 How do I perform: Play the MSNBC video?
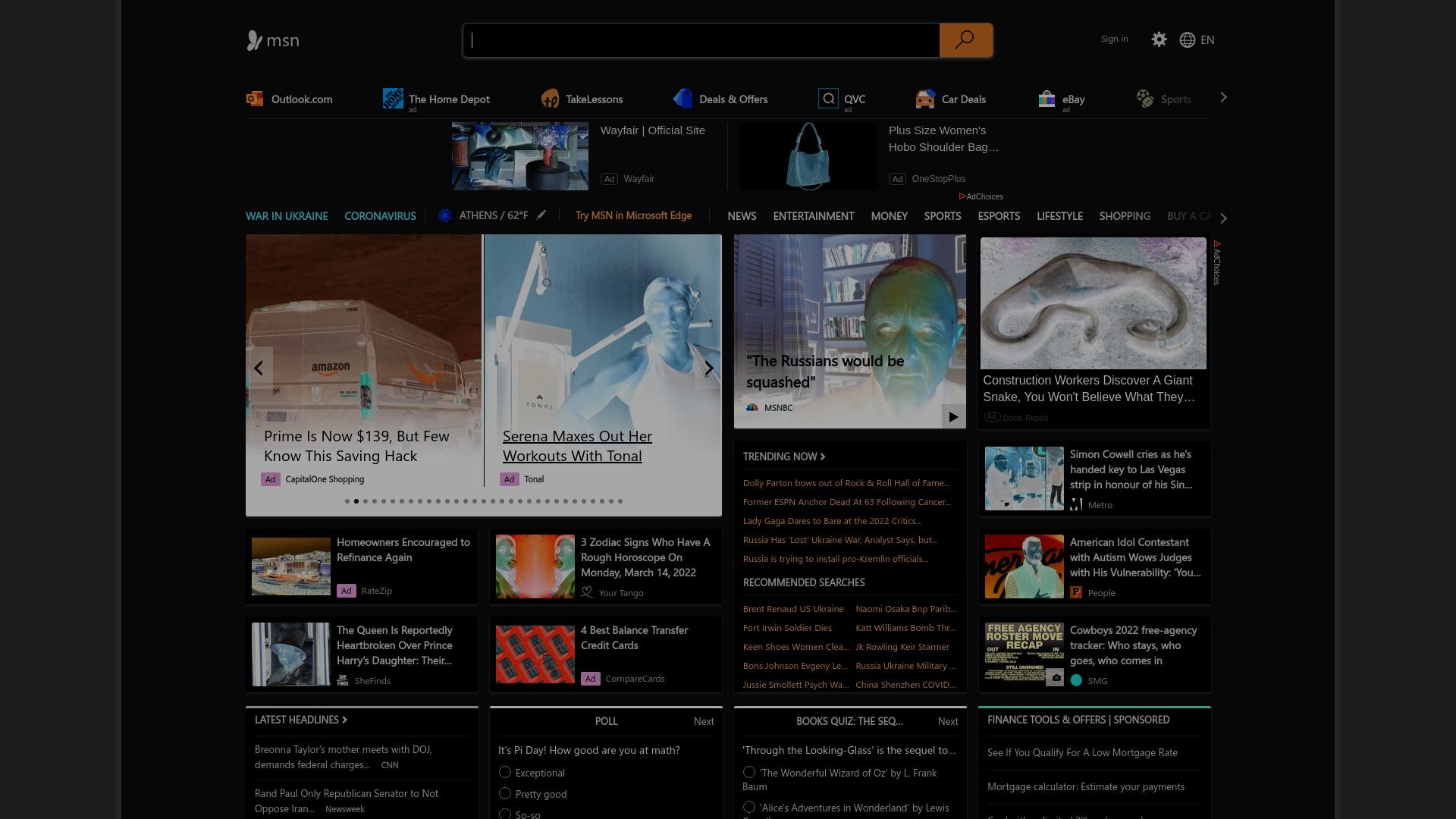pyautogui.click(x=953, y=416)
